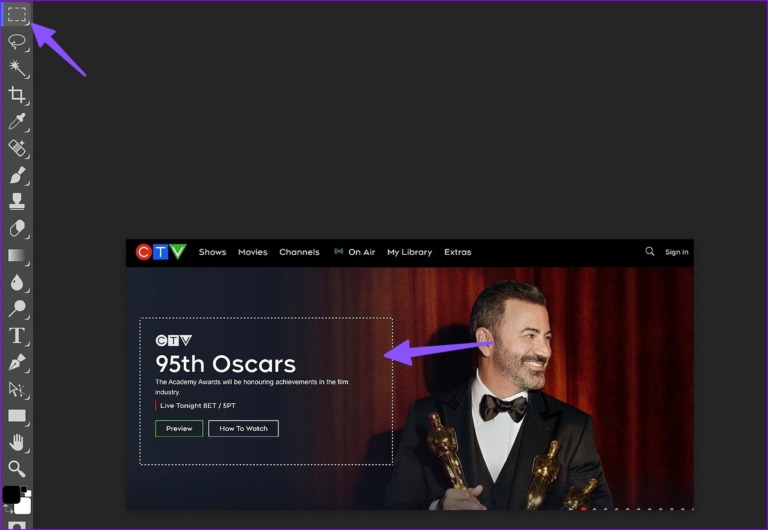Click the Sign In link
Image resolution: width=768 pixels, height=530 pixels.
click(x=676, y=252)
